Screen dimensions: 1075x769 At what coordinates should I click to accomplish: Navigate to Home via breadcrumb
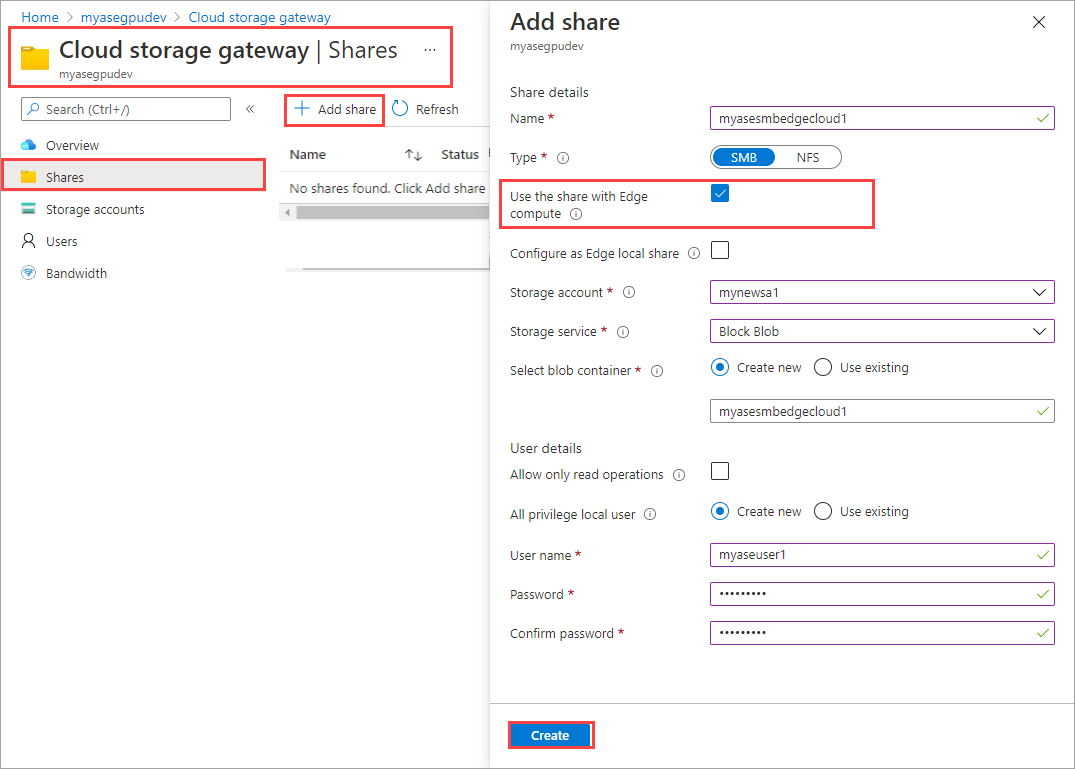[39, 16]
